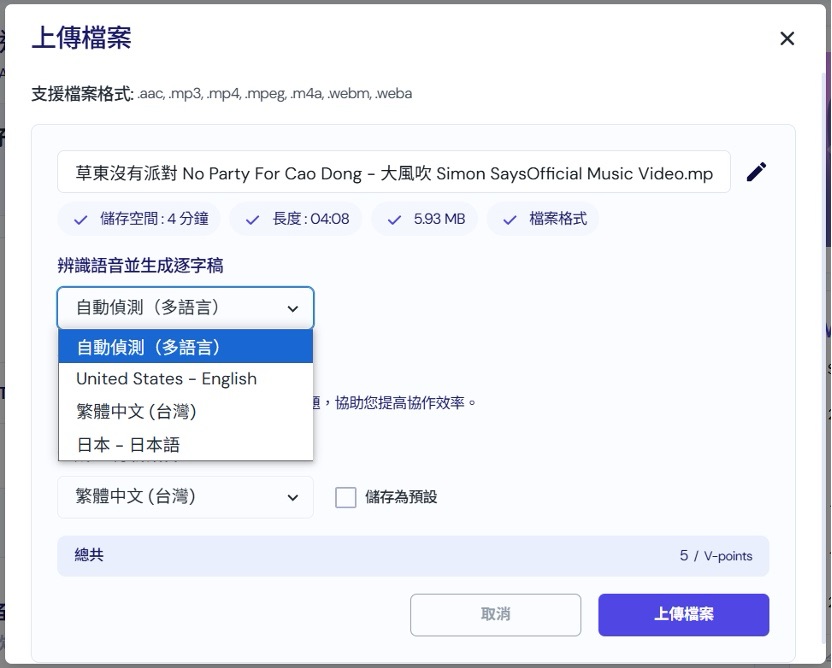Toggle the 儲存為預設 checkbox
Image resolution: width=832 pixels, height=668 pixels.
[x=346, y=497]
